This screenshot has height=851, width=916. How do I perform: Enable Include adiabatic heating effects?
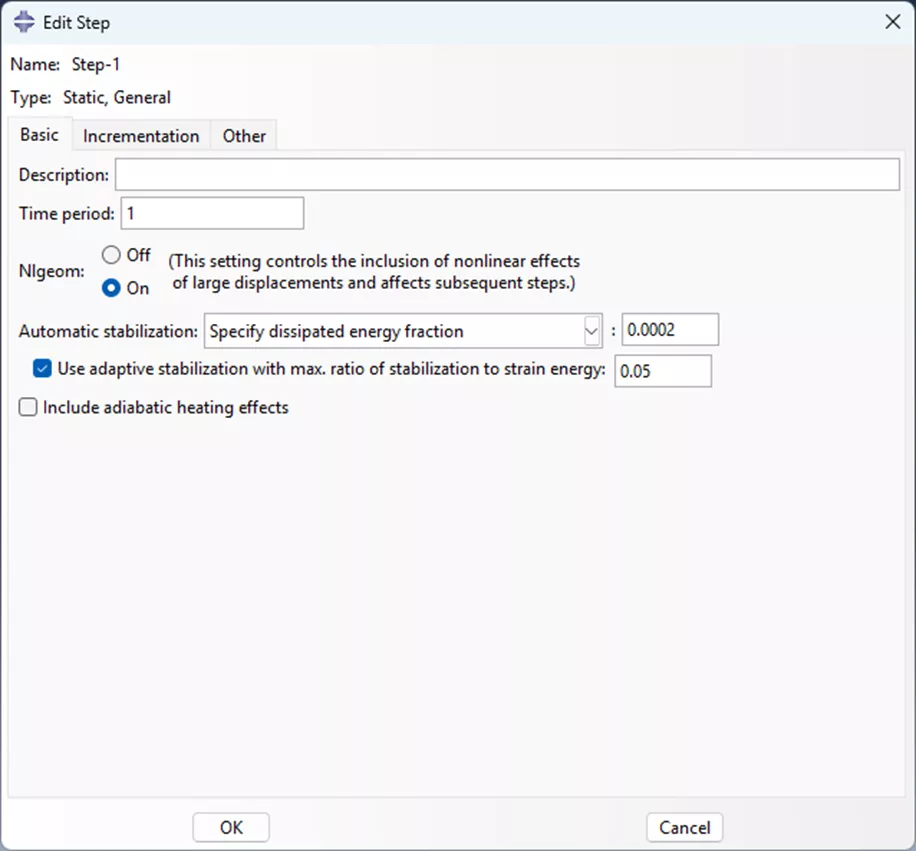(27, 407)
